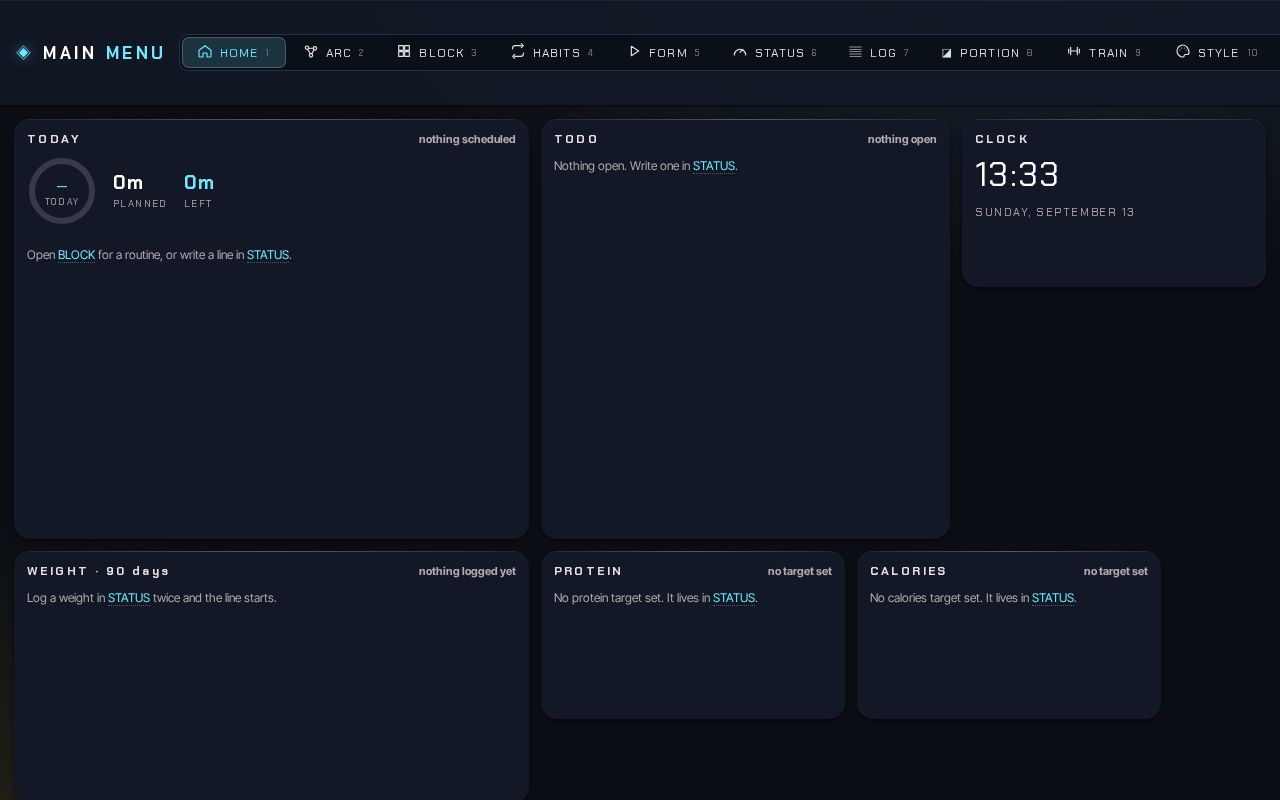Image resolution: width=1280 pixels, height=800 pixels.
Task: Select the STATUS tab label
Action: [780, 53]
